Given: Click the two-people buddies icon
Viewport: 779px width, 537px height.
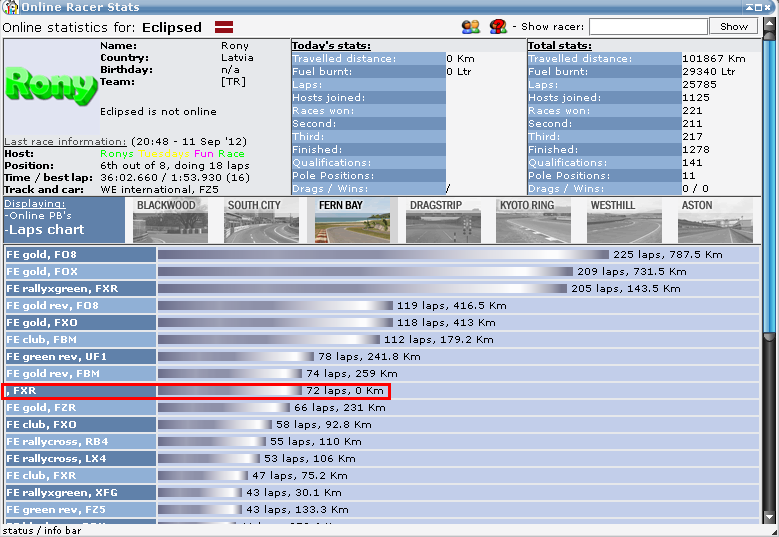Looking at the screenshot, I should tap(470, 27).
